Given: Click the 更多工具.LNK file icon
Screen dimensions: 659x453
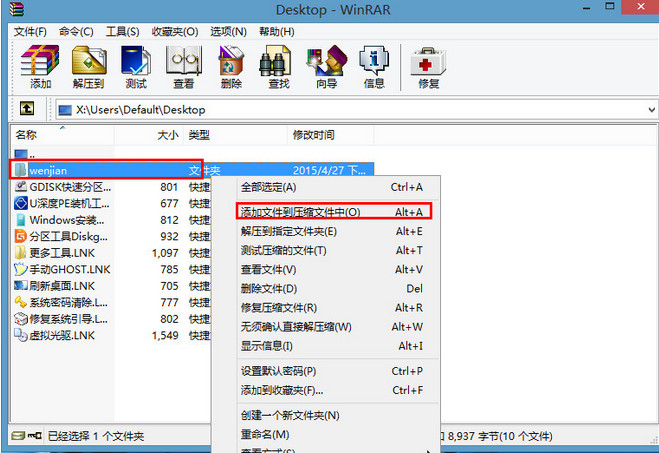Looking at the screenshot, I should click(x=21, y=253).
